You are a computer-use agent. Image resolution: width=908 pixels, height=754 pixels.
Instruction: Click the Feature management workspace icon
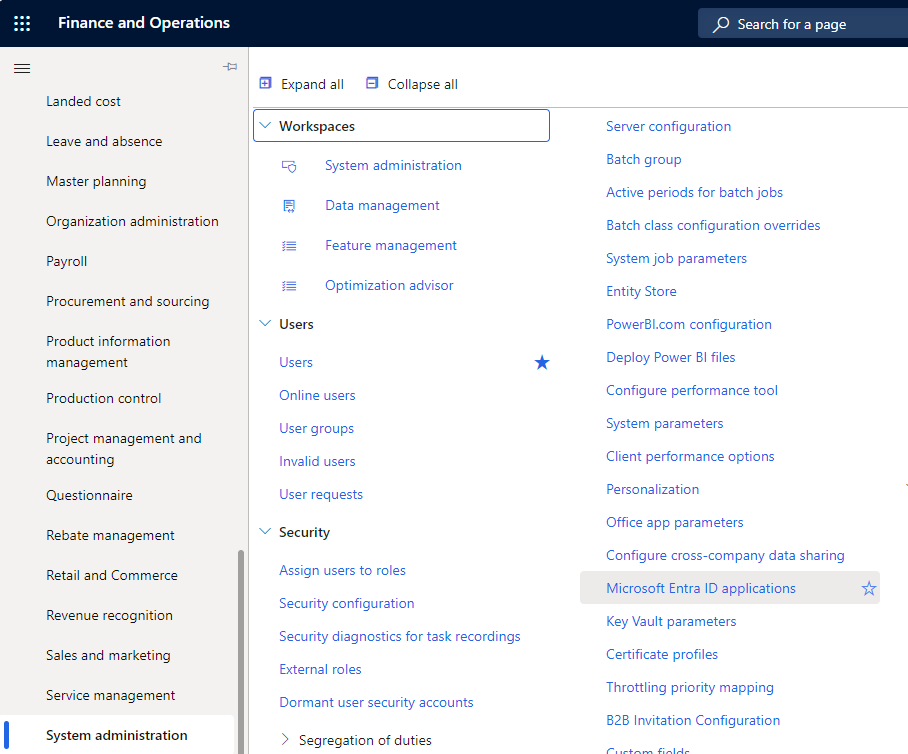click(289, 246)
